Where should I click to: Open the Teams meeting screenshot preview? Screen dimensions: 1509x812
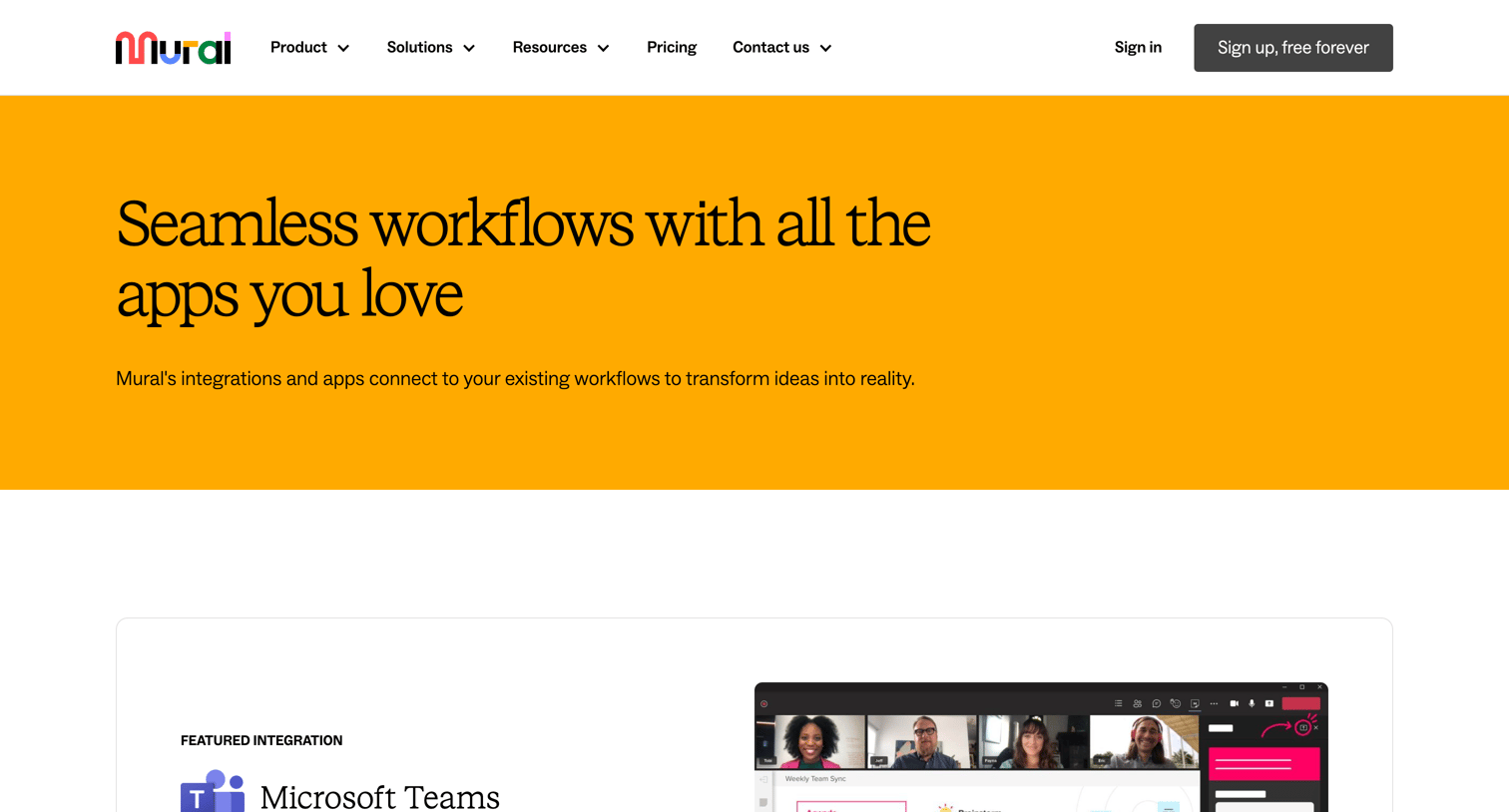(1041, 747)
